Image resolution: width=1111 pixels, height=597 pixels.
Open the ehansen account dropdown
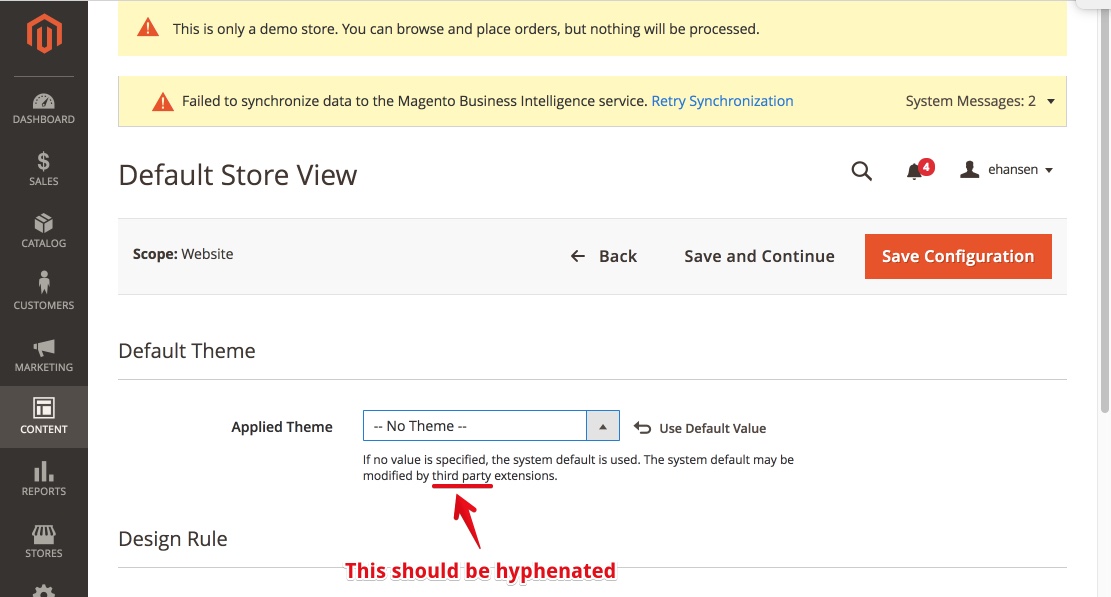click(1006, 170)
